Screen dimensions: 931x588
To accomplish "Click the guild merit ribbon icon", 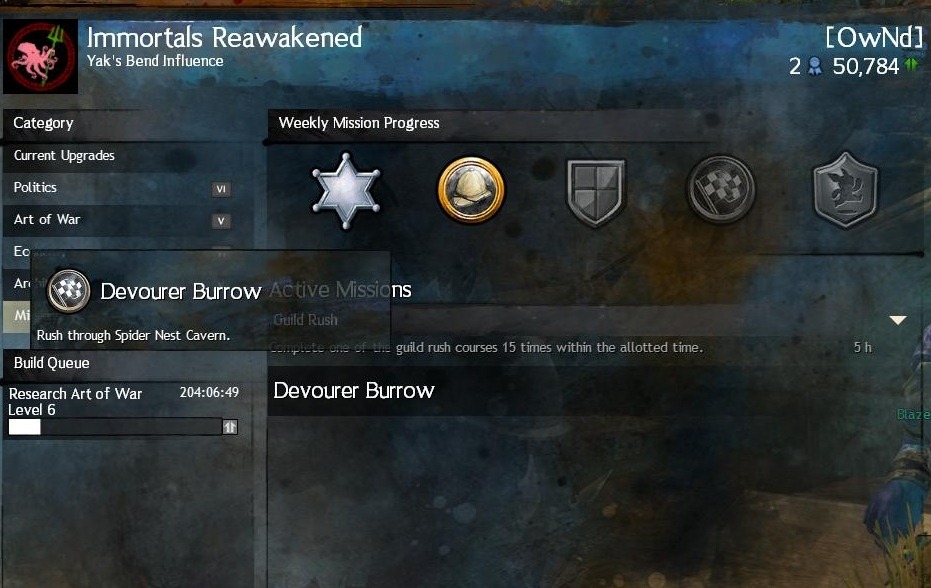I will (x=816, y=66).
